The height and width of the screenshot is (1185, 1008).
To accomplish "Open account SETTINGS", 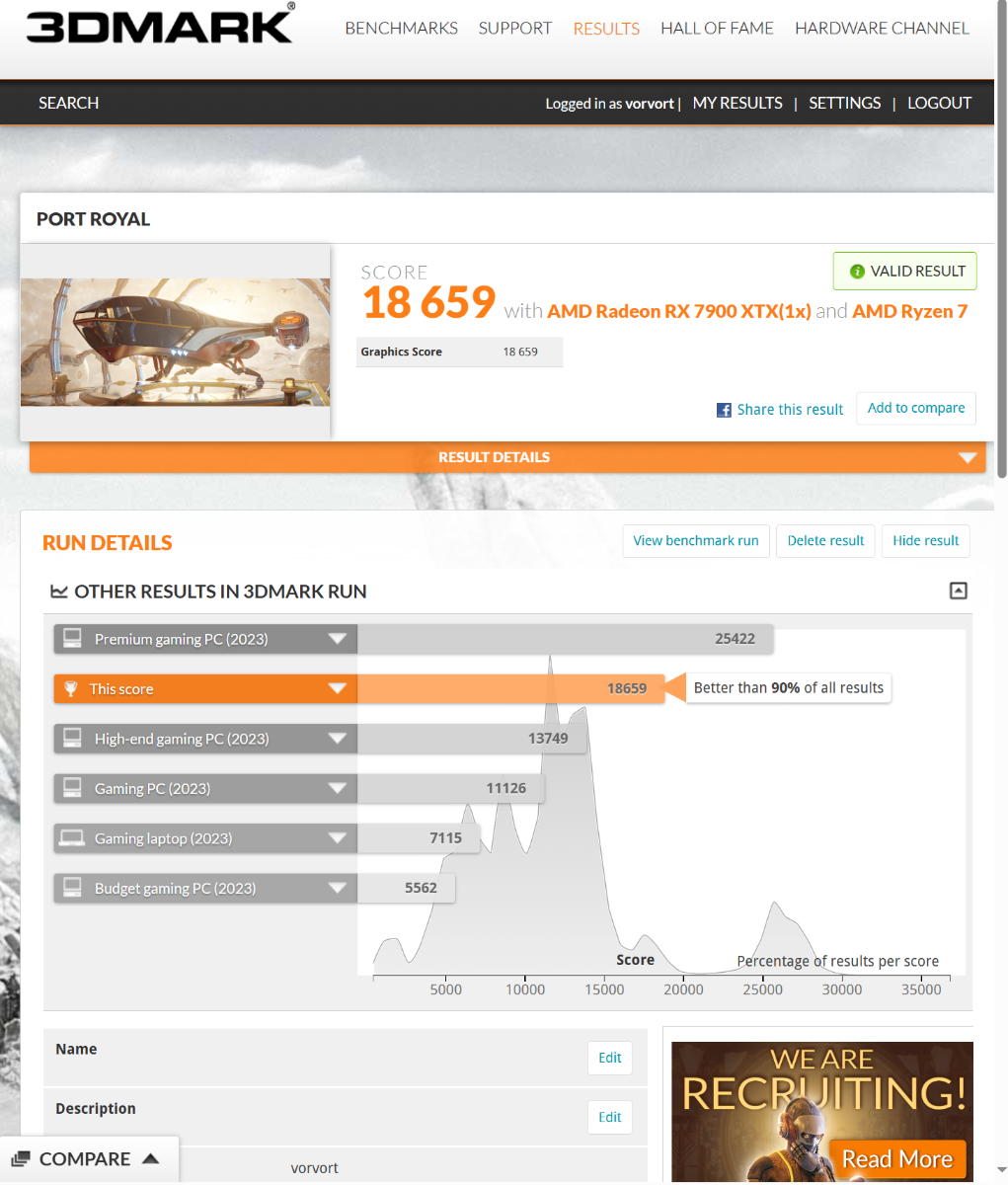I will coord(844,103).
